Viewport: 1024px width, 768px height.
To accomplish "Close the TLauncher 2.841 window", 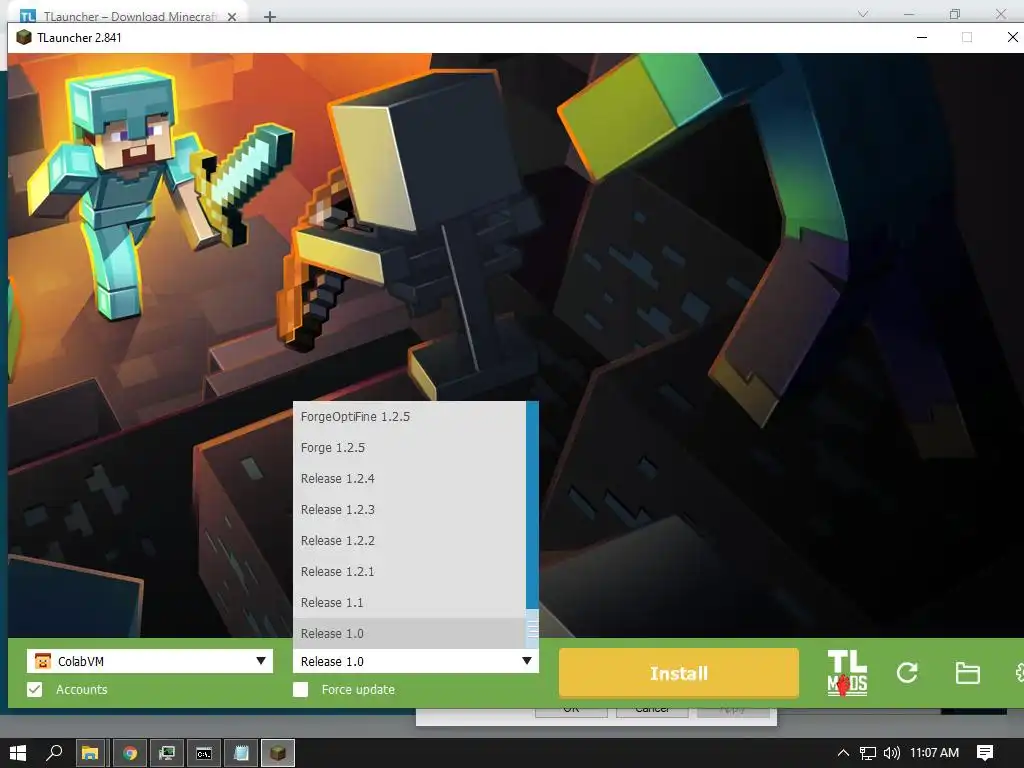I will click(1012, 37).
